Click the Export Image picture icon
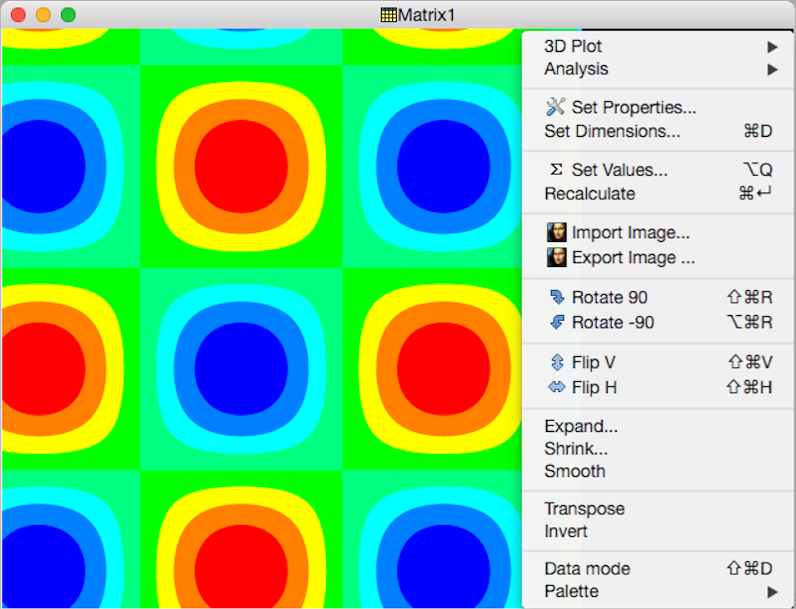 click(557, 258)
